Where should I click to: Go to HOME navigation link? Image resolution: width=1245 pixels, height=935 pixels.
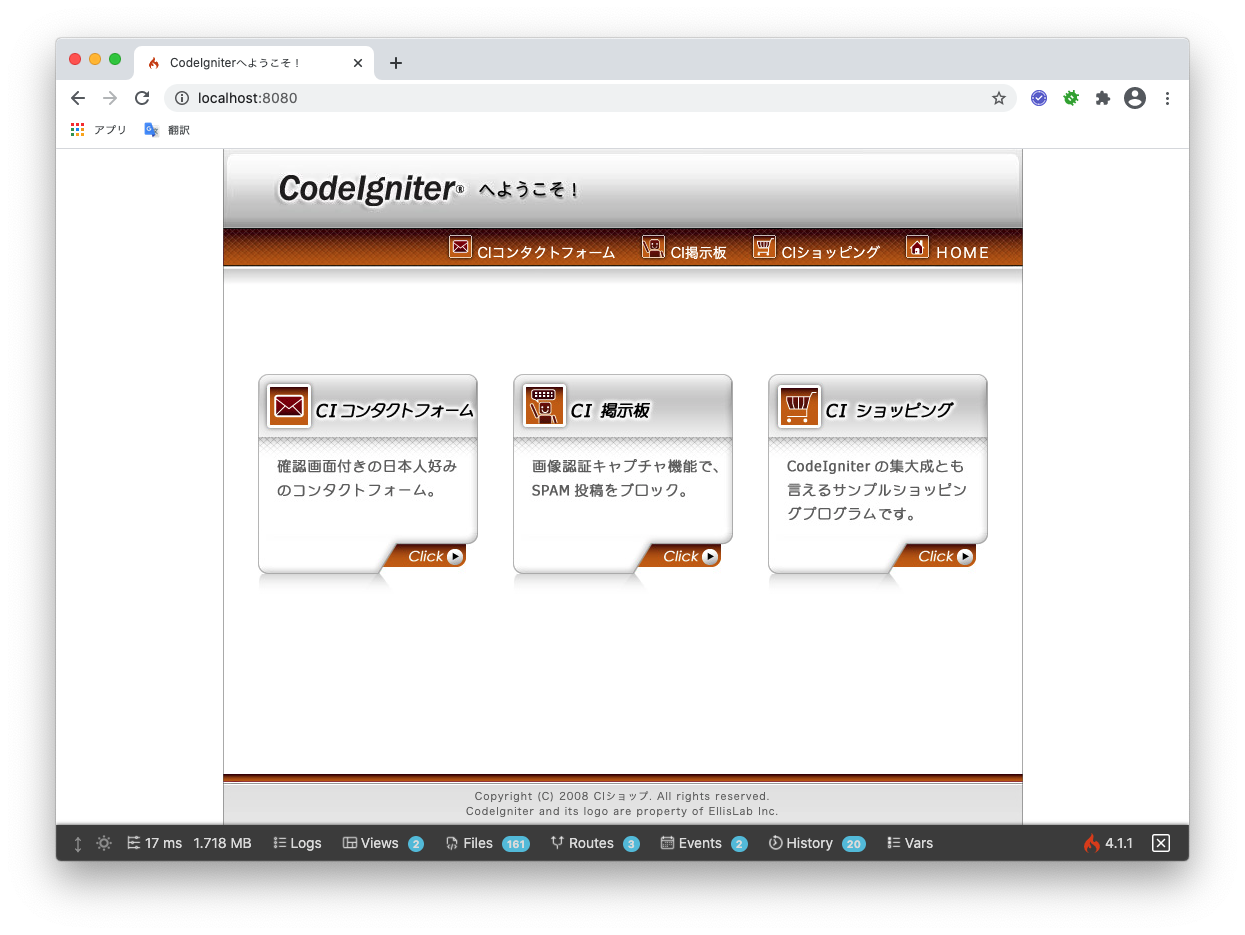(963, 253)
